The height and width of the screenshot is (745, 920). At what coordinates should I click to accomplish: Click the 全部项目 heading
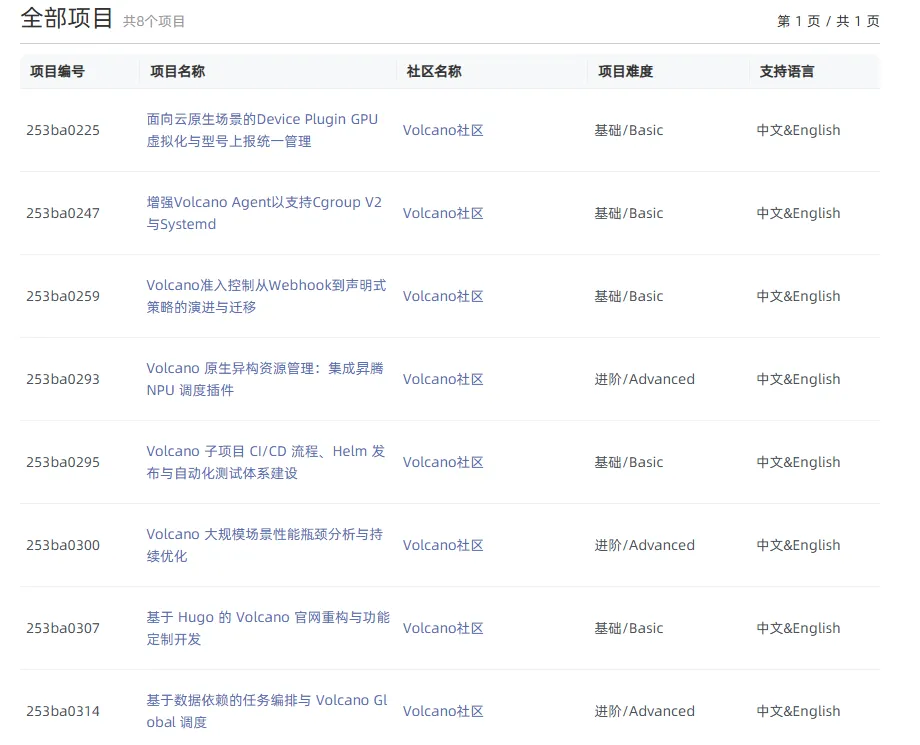pyautogui.click(x=66, y=18)
